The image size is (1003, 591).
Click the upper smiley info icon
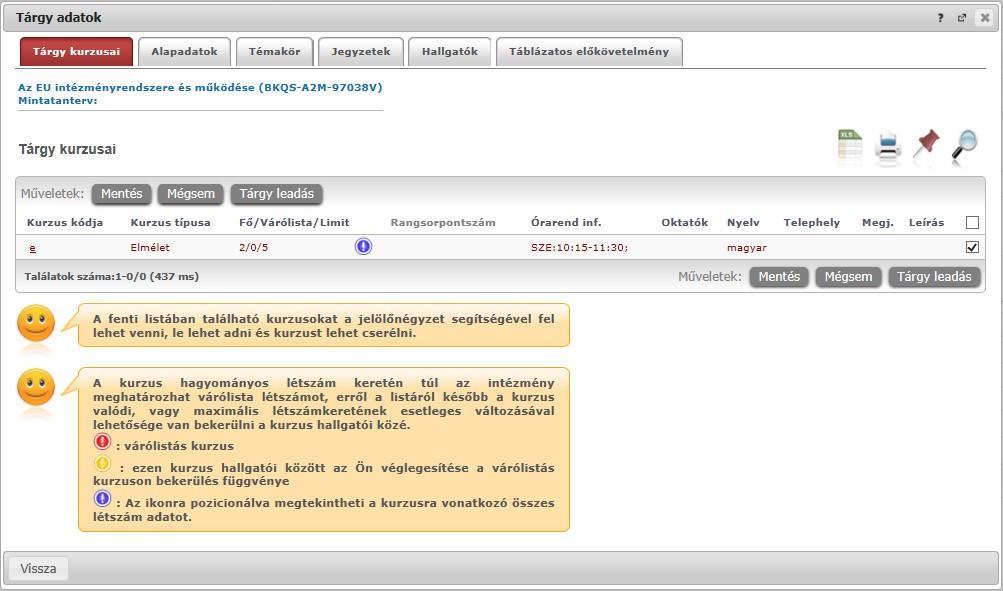36,324
